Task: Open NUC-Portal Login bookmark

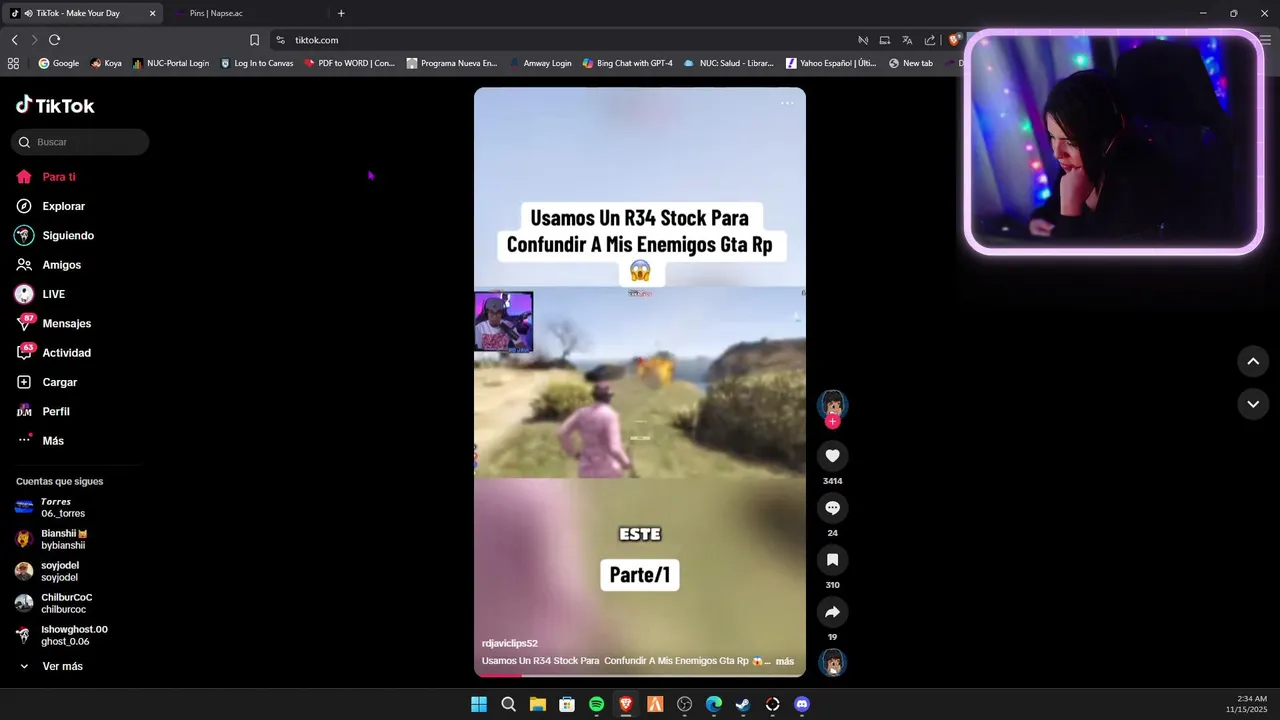Action: 171,63
